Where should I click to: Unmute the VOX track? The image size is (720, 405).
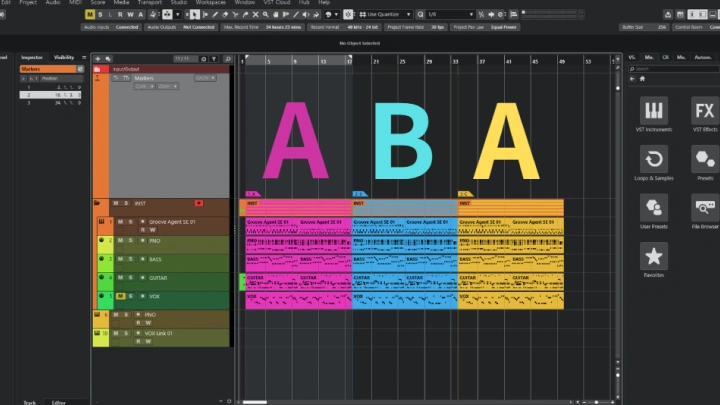[x=120, y=296]
